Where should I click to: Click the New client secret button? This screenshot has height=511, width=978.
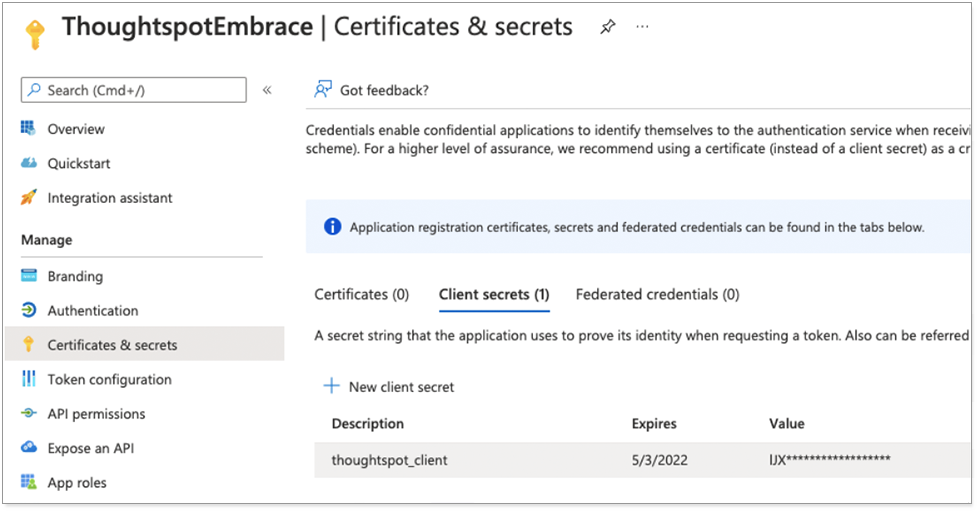[388, 386]
